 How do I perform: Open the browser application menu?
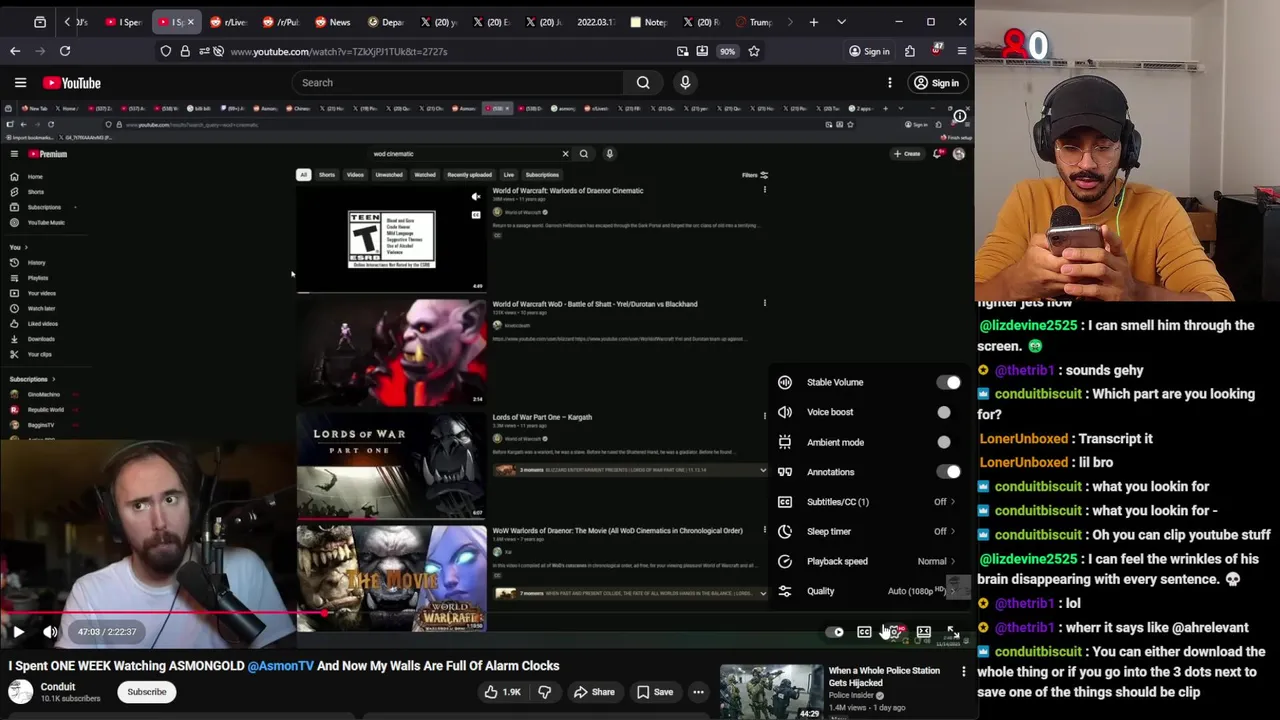click(962, 51)
